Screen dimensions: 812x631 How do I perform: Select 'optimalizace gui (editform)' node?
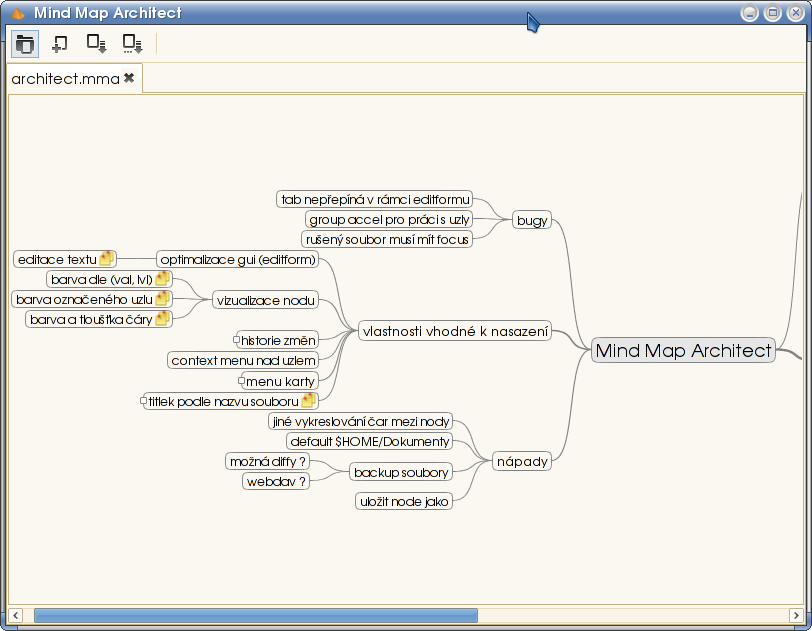click(x=238, y=259)
